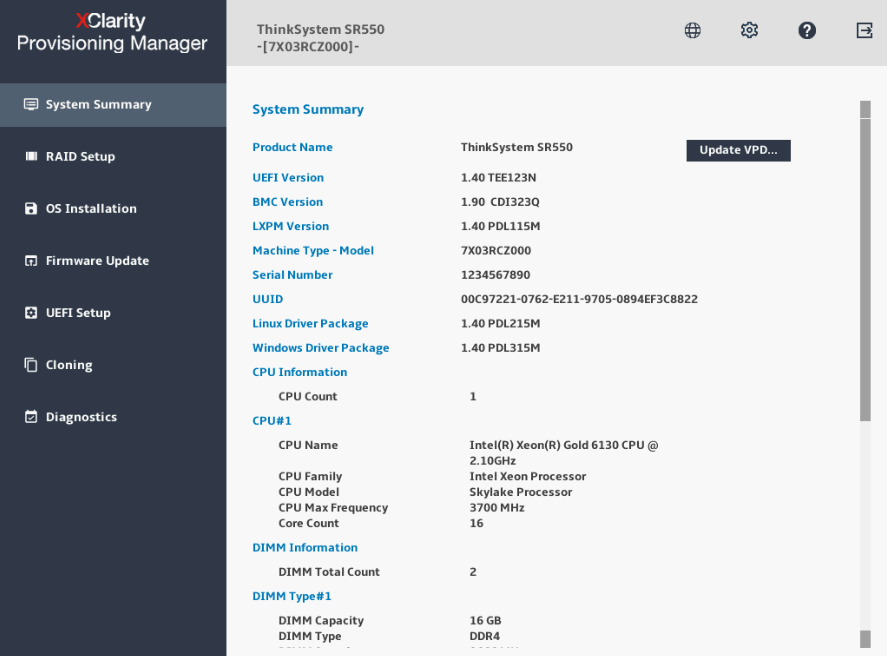Viewport: 887px width, 656px height.
Task: Click the Machine Type - Model label
Action: (313, 251)
